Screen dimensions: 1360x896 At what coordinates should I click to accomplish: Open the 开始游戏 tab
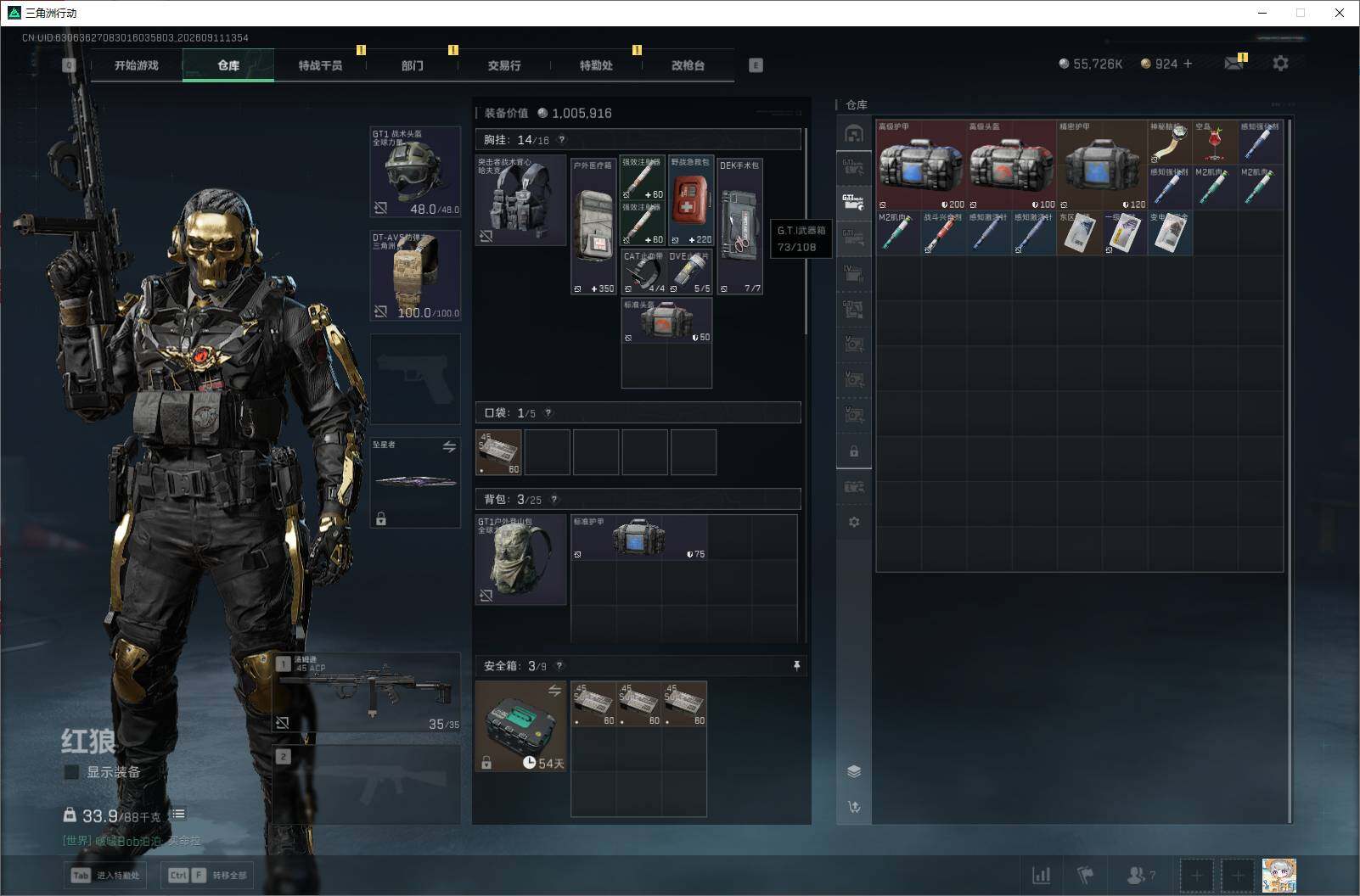point(137,65)
